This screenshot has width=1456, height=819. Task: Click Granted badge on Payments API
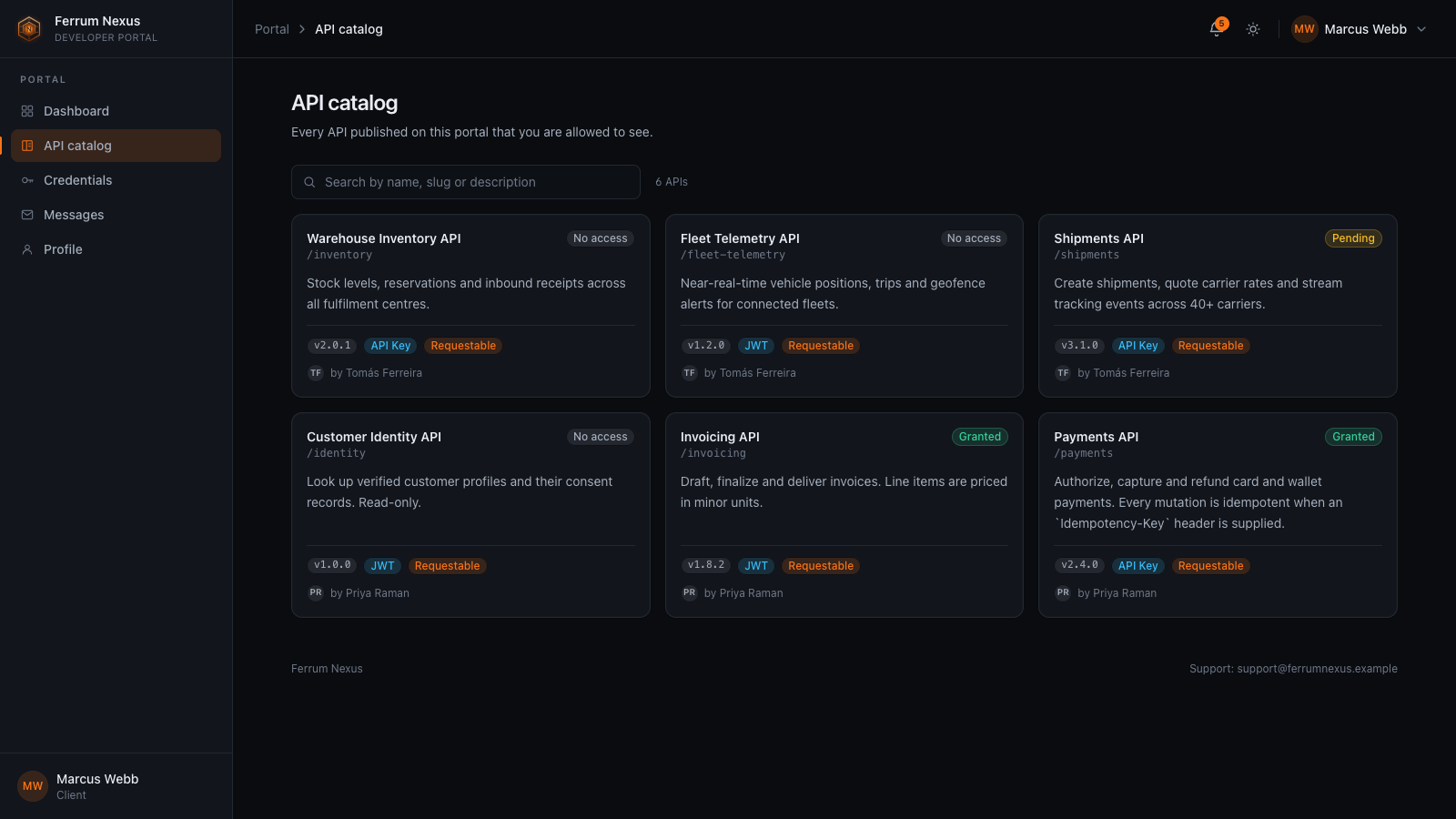pos(1353,437)
